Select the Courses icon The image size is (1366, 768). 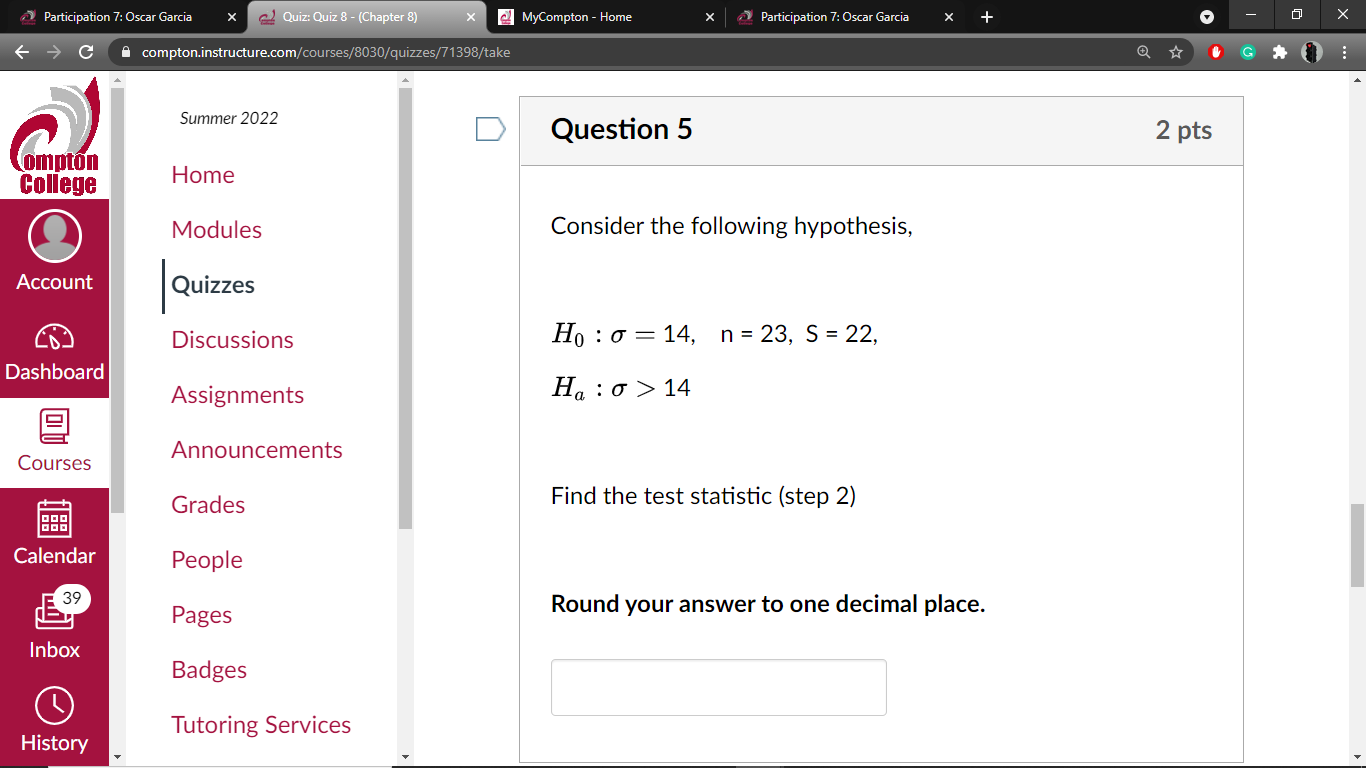click(54, 437)
